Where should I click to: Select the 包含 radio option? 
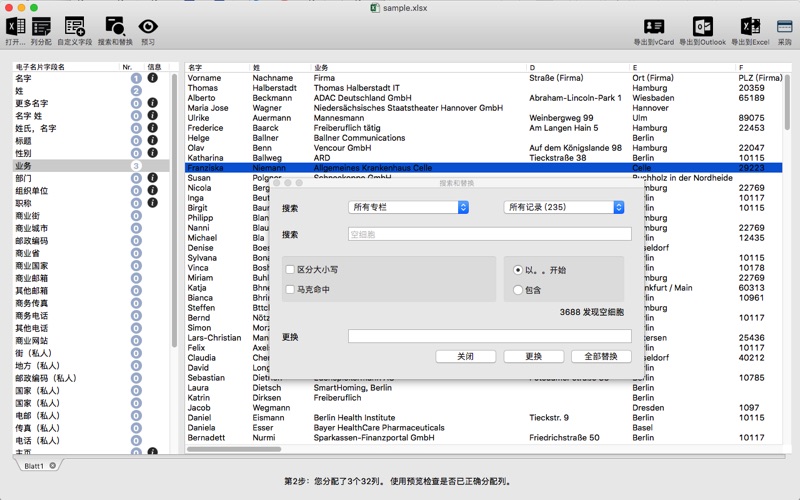(x=518, y=290)
